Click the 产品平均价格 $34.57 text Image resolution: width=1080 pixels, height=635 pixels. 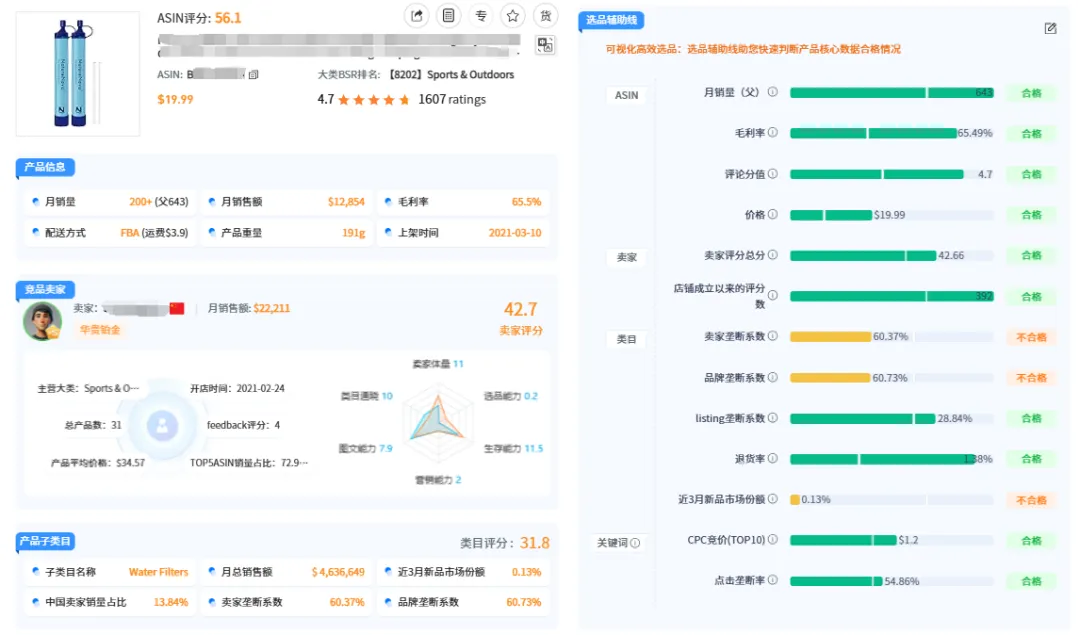pyautogui.click(x=98, y=463)
